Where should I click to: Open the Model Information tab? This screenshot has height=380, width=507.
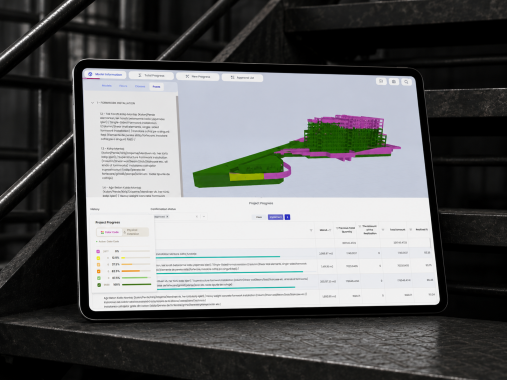(x=105, y=74)
